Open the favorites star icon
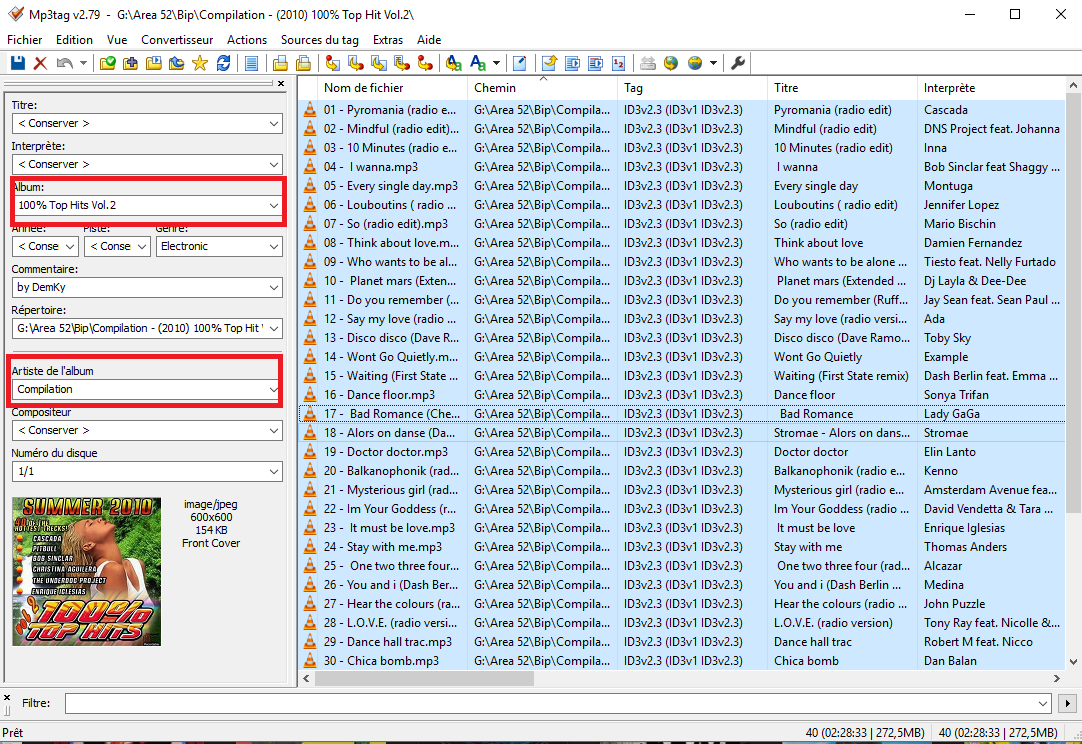 click(199, 63)
